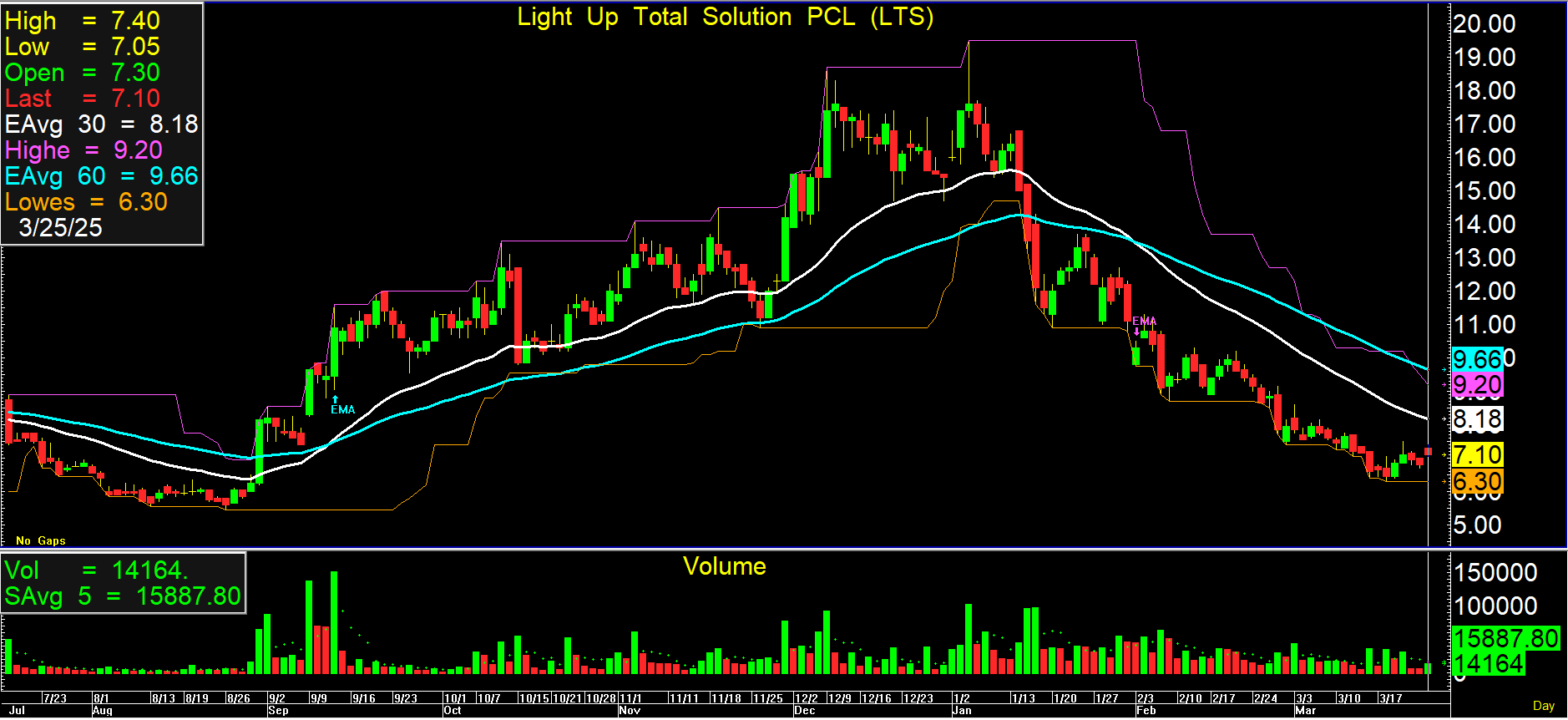Select the Highe = 9.20 legend entry
This screenshot has height=720, width=1568.
click(x=84, y=150)
